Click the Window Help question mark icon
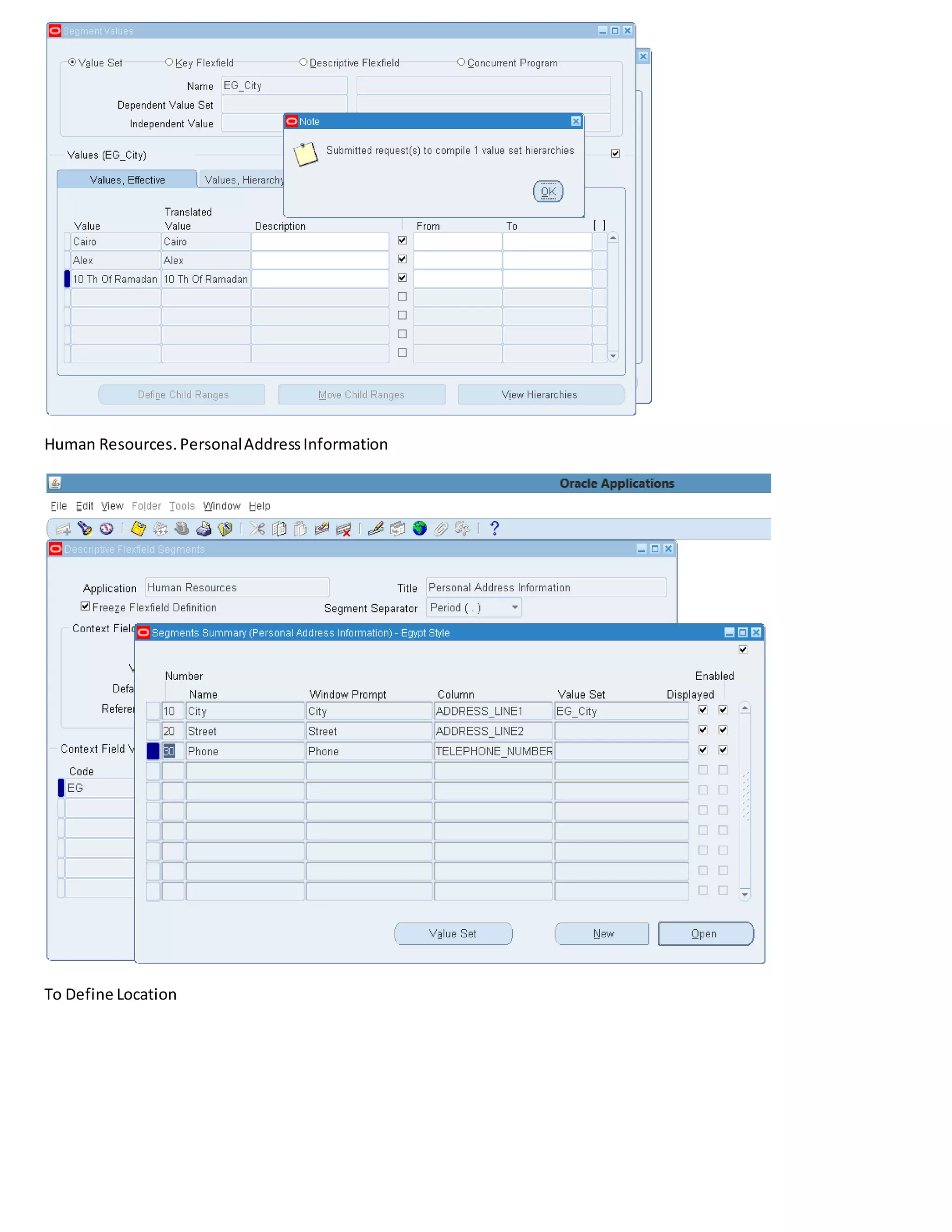Screen dimensions: 952x1232 pyautogui.click(x=495, y=529)
